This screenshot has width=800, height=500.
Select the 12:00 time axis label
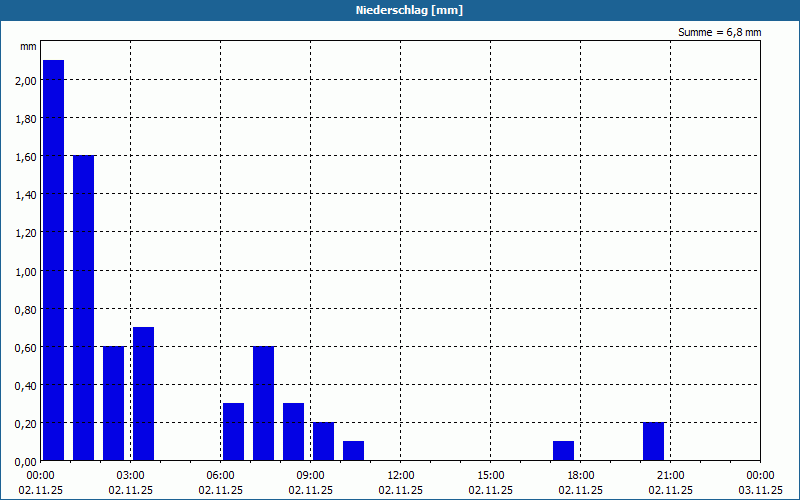pos(401,476)
